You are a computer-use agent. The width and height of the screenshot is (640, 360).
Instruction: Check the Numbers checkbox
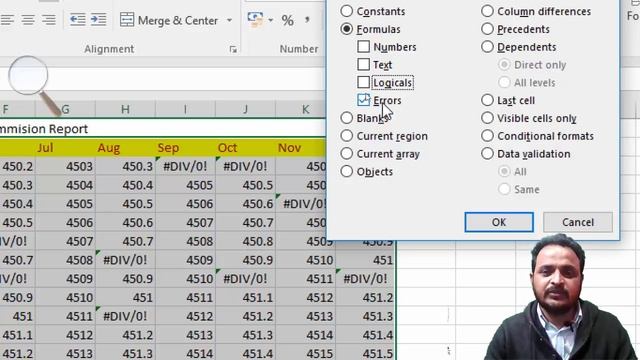pyautogui.click(x=363, y=47)
